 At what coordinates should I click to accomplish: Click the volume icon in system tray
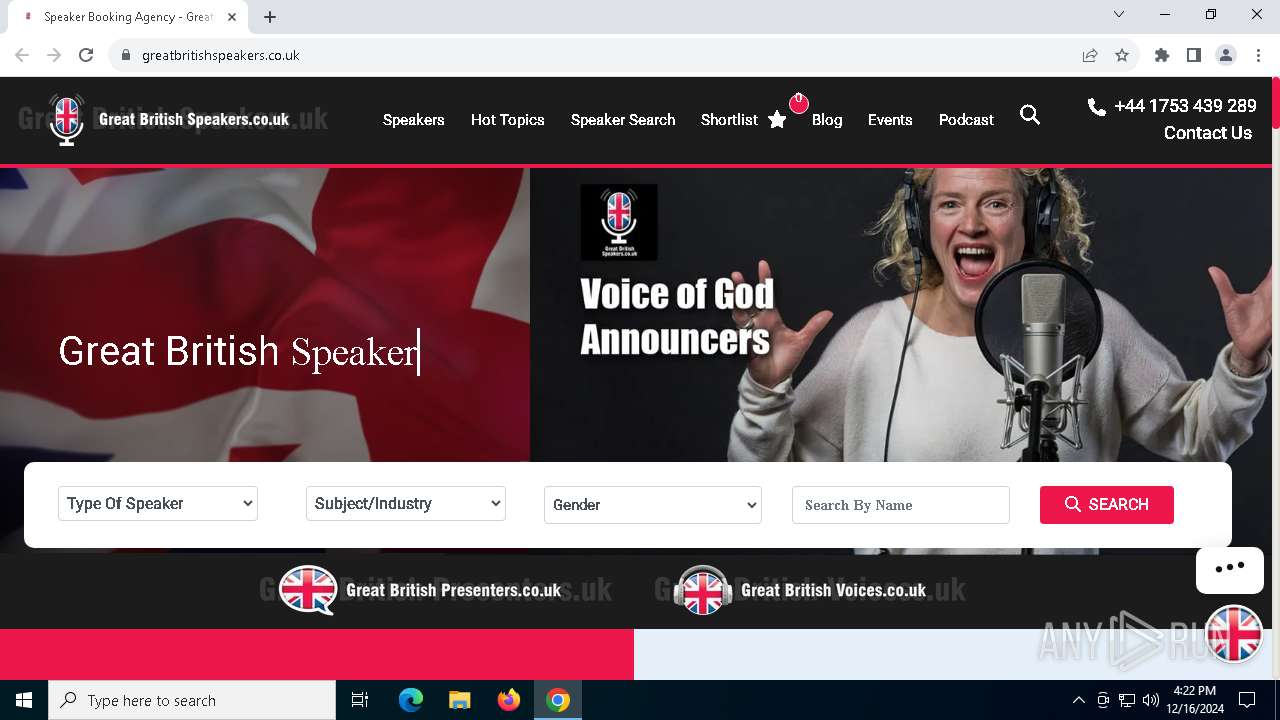click(x=1151, y=700)
